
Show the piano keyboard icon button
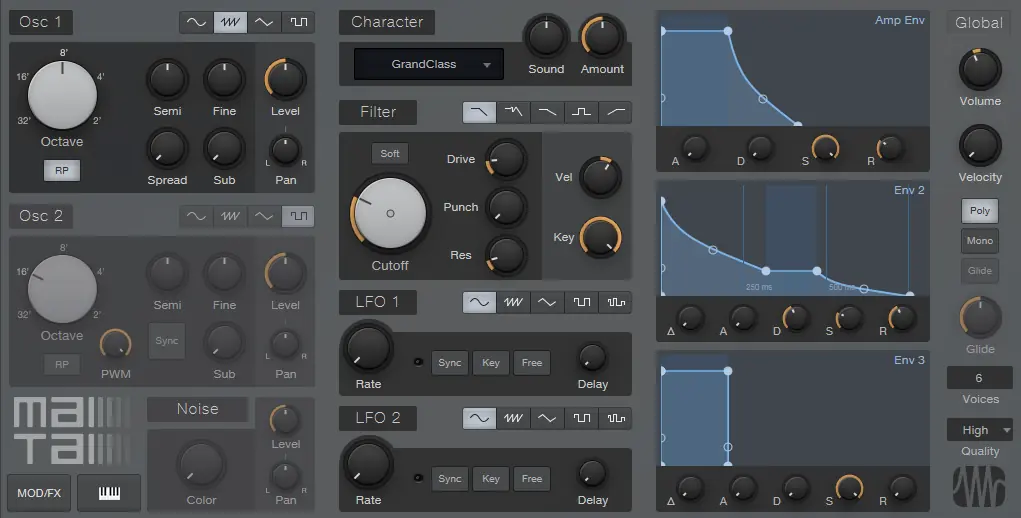click(109, 493)
